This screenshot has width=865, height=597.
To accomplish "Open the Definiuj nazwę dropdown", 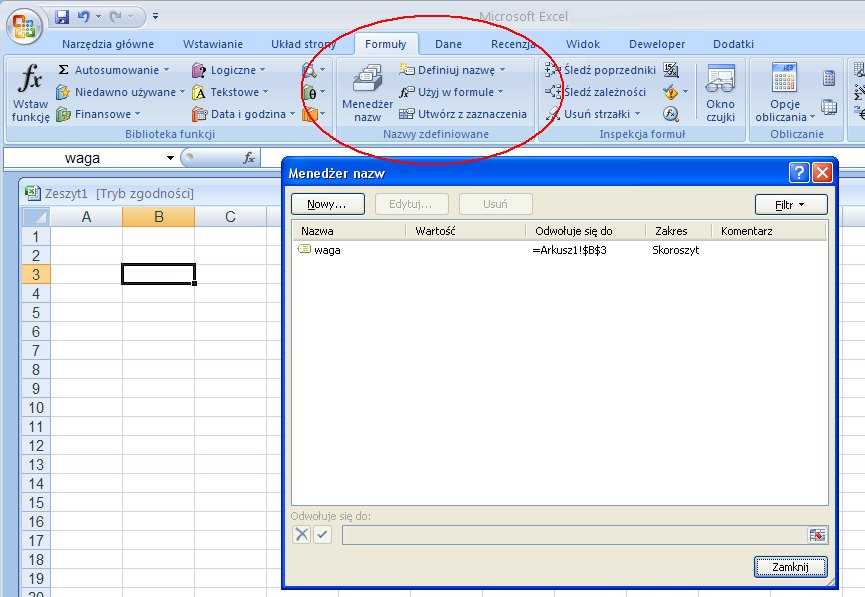I will tap(502, 70).
